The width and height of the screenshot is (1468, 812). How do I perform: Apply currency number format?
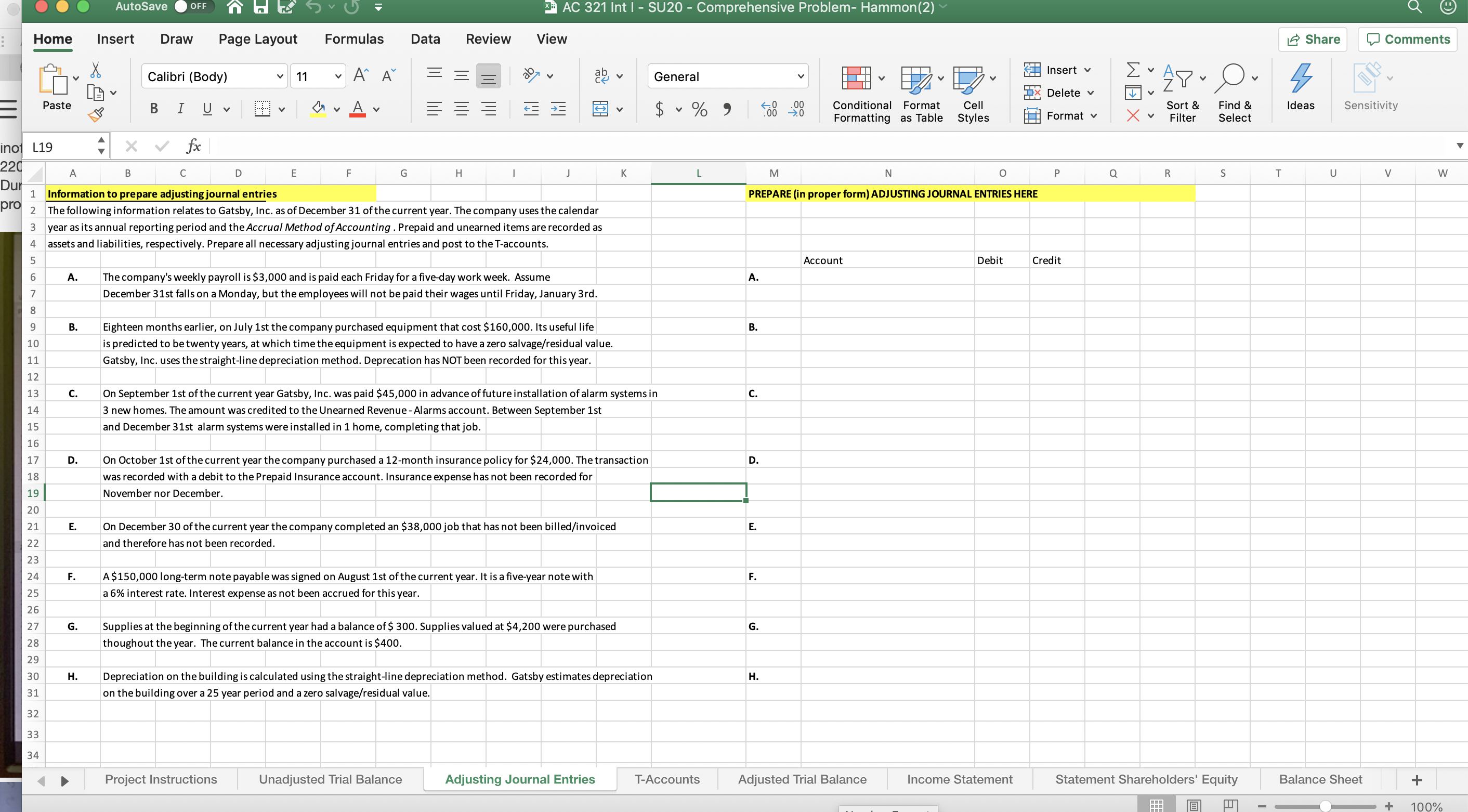659,109
